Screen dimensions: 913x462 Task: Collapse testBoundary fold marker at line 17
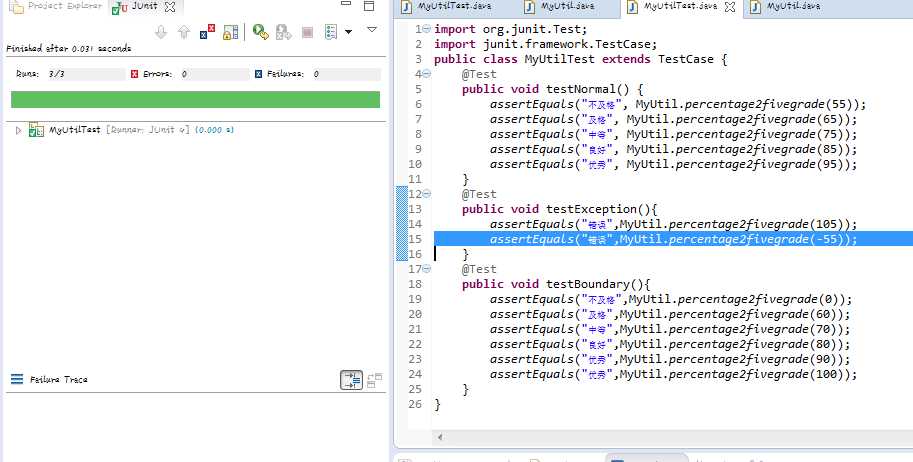coord(427,269)
